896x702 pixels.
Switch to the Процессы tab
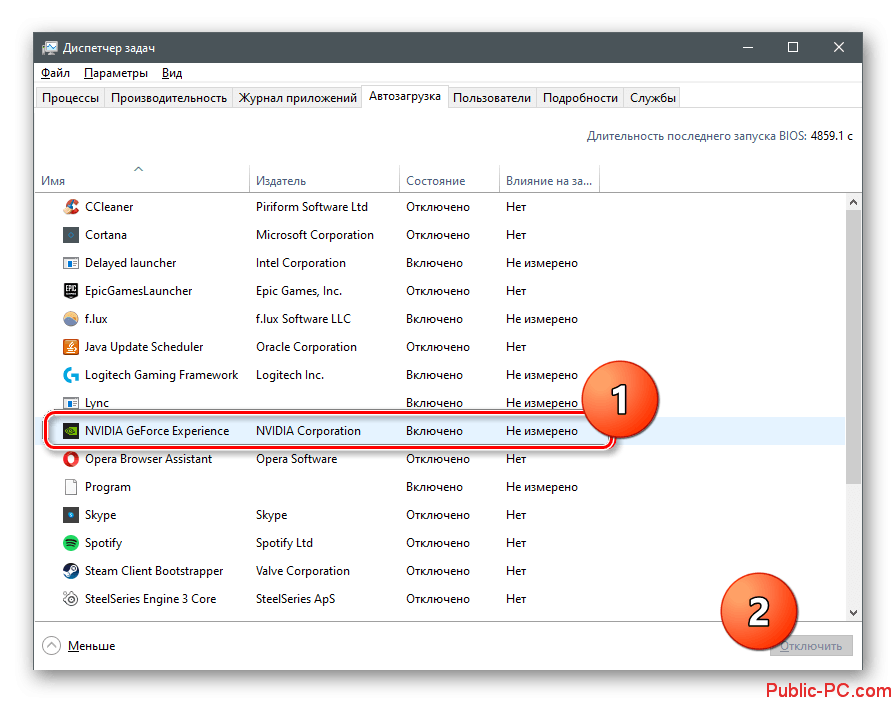click(70, 98)
